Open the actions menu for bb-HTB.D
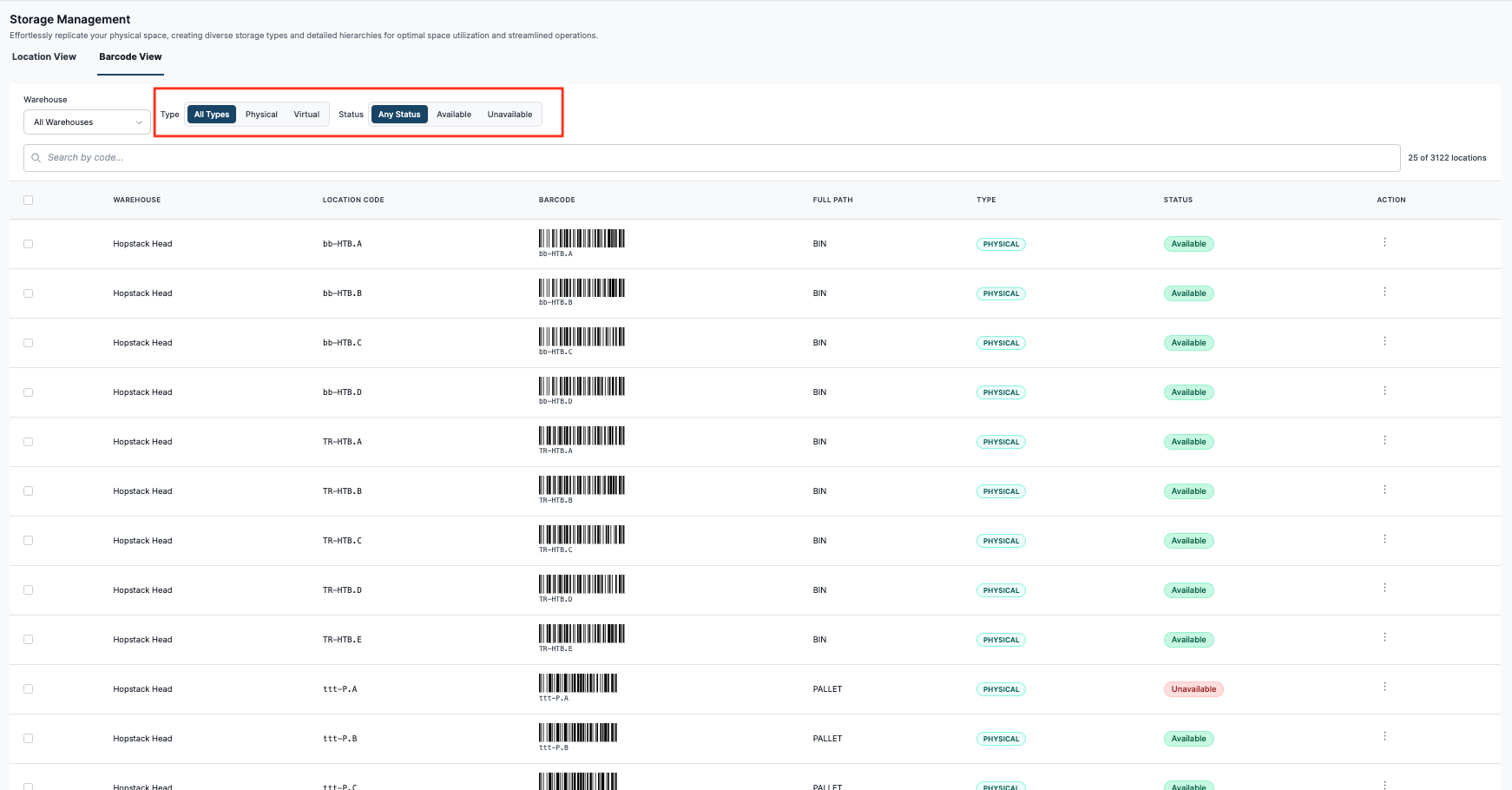This screenshot has height=790, width=1512. [x=1384, y=391]
